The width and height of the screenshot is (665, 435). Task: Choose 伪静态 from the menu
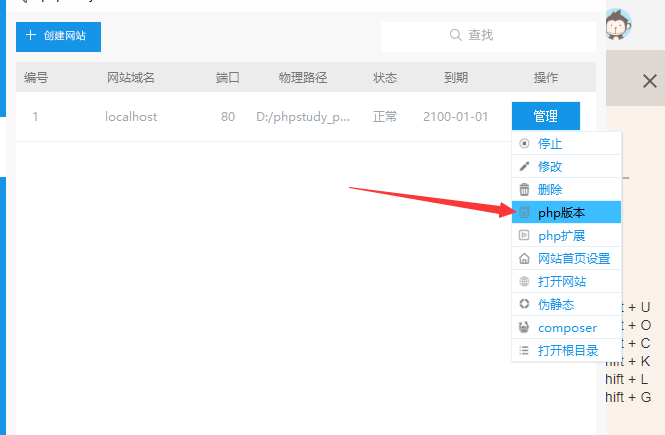567,304
